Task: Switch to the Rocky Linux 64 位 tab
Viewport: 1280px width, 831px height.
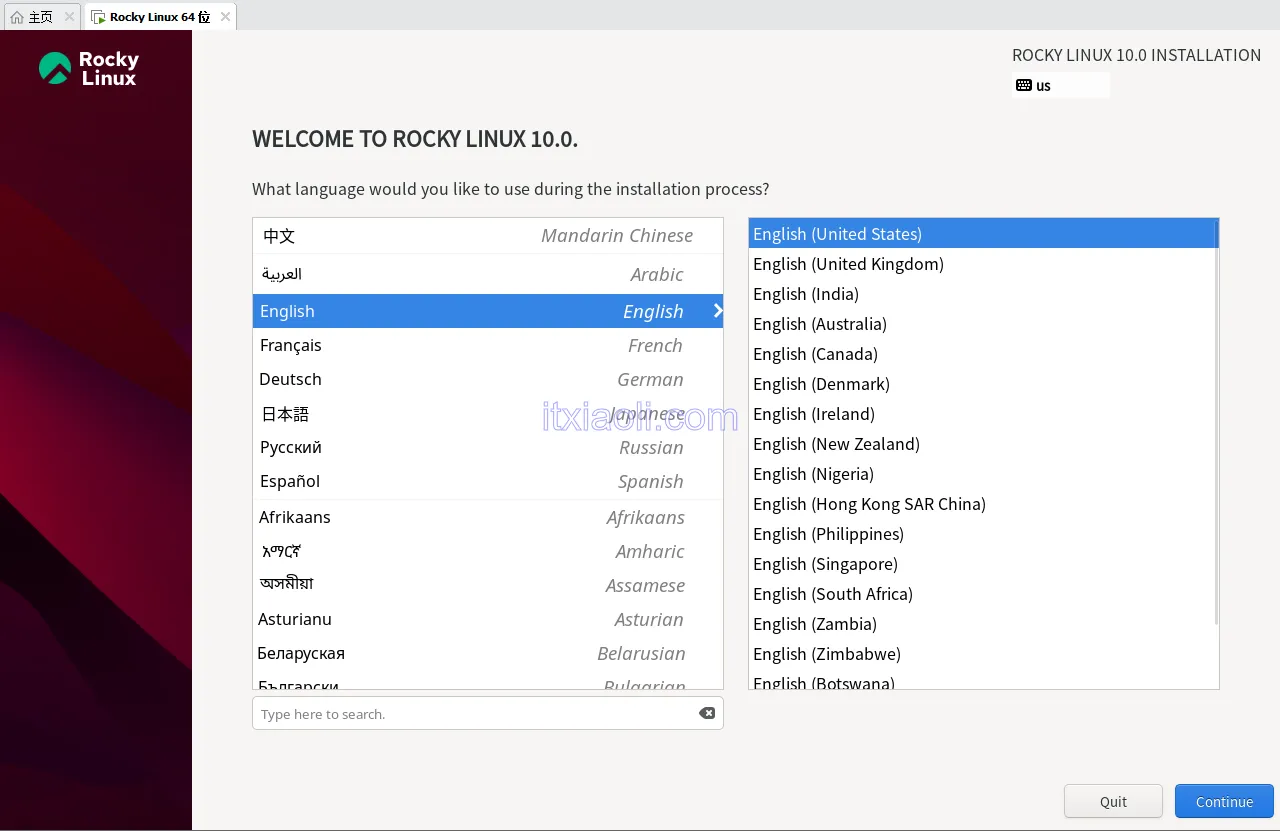Action: (161, 17)
